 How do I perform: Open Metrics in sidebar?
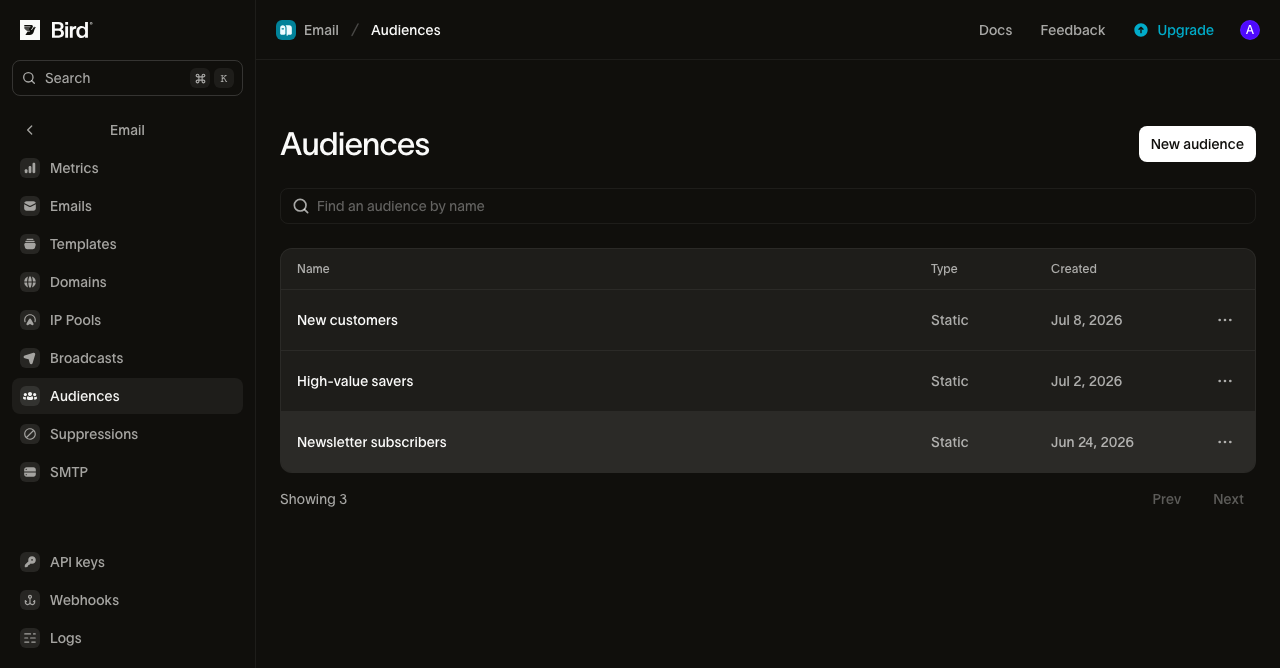127,168
